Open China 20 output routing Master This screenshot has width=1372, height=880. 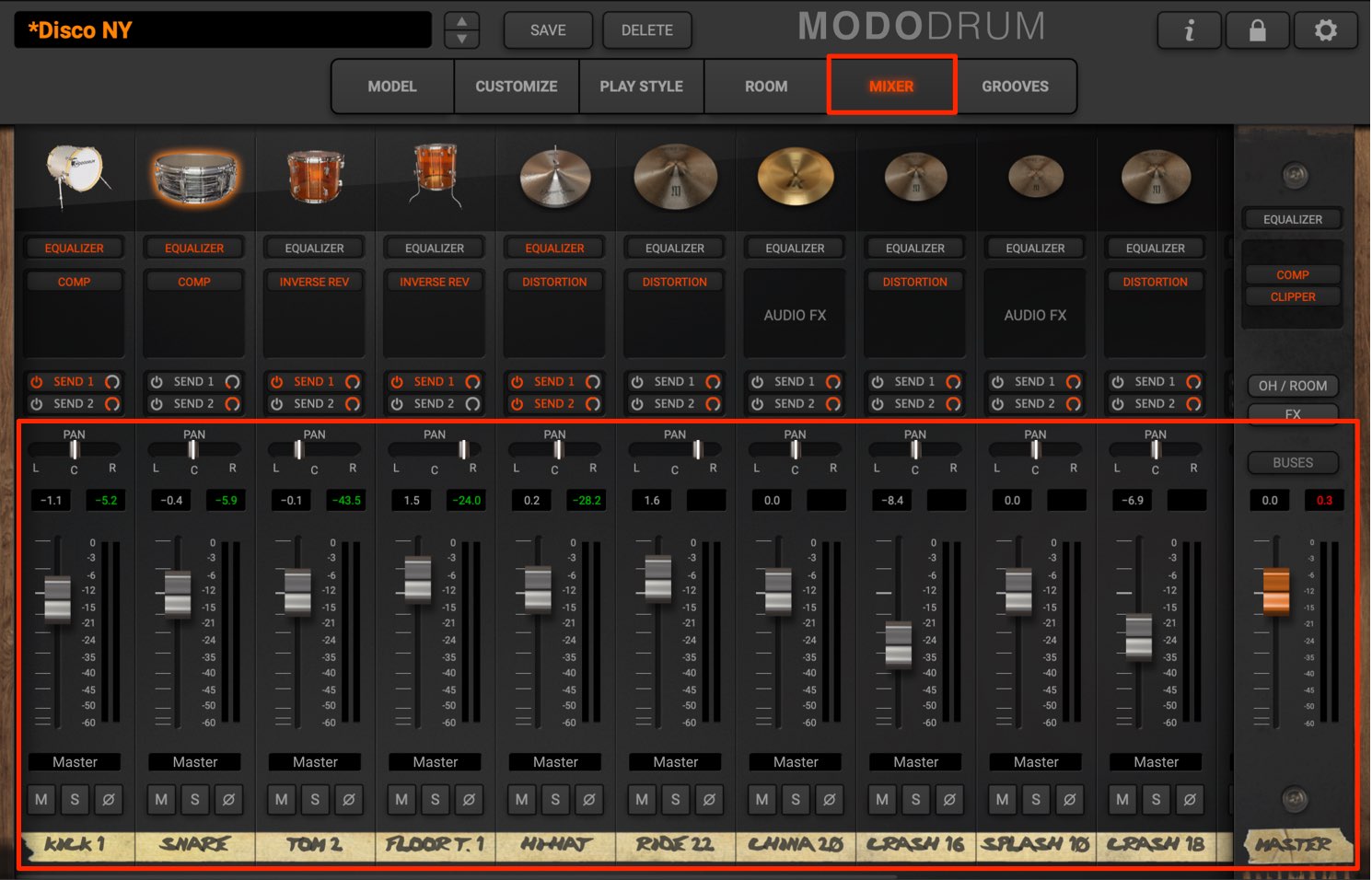tap(796, 762)
